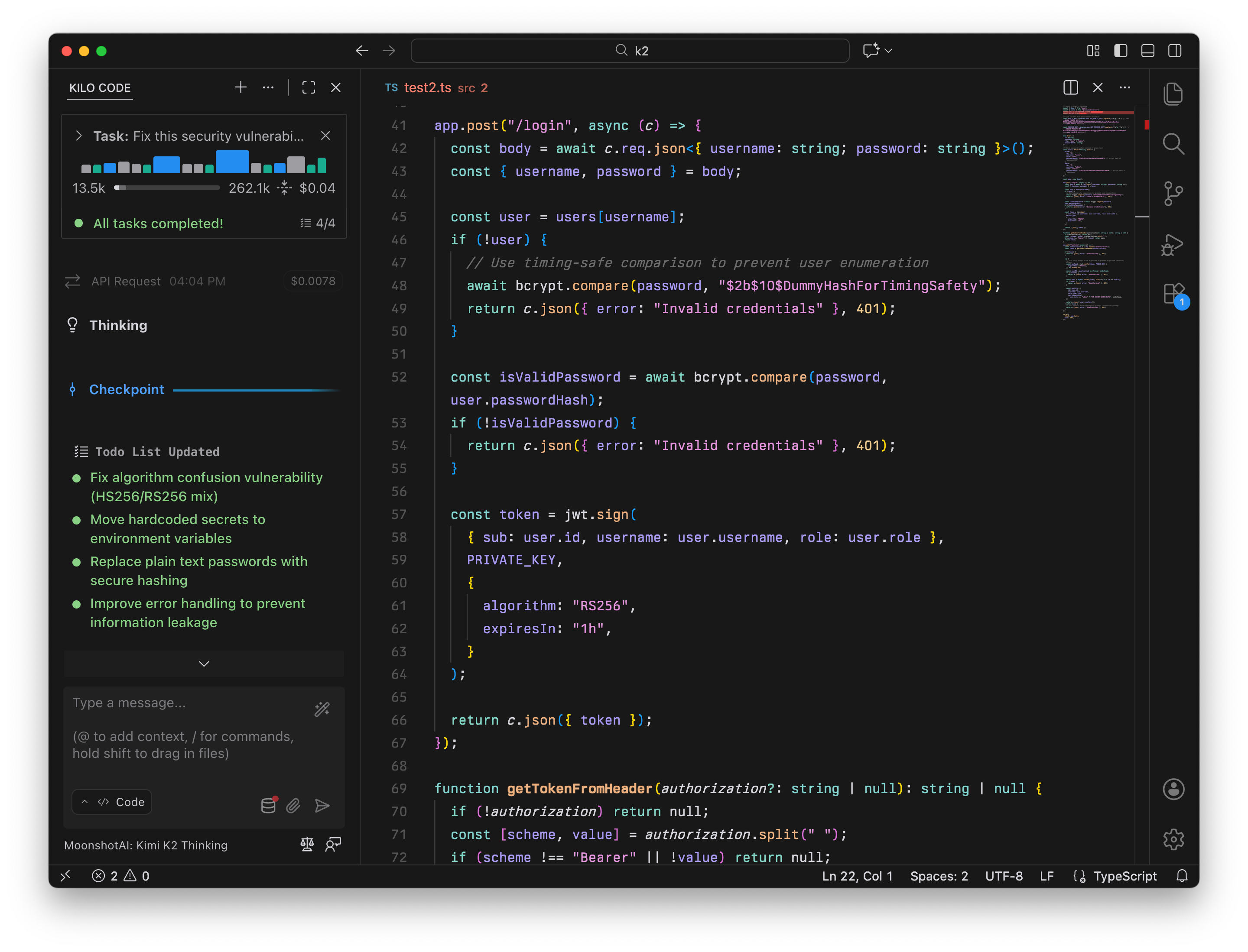Screen dimensions: 1248x952
Task: Attach a file with the paperclip icon
Action: pyautogui.click(x=293, y=805)
